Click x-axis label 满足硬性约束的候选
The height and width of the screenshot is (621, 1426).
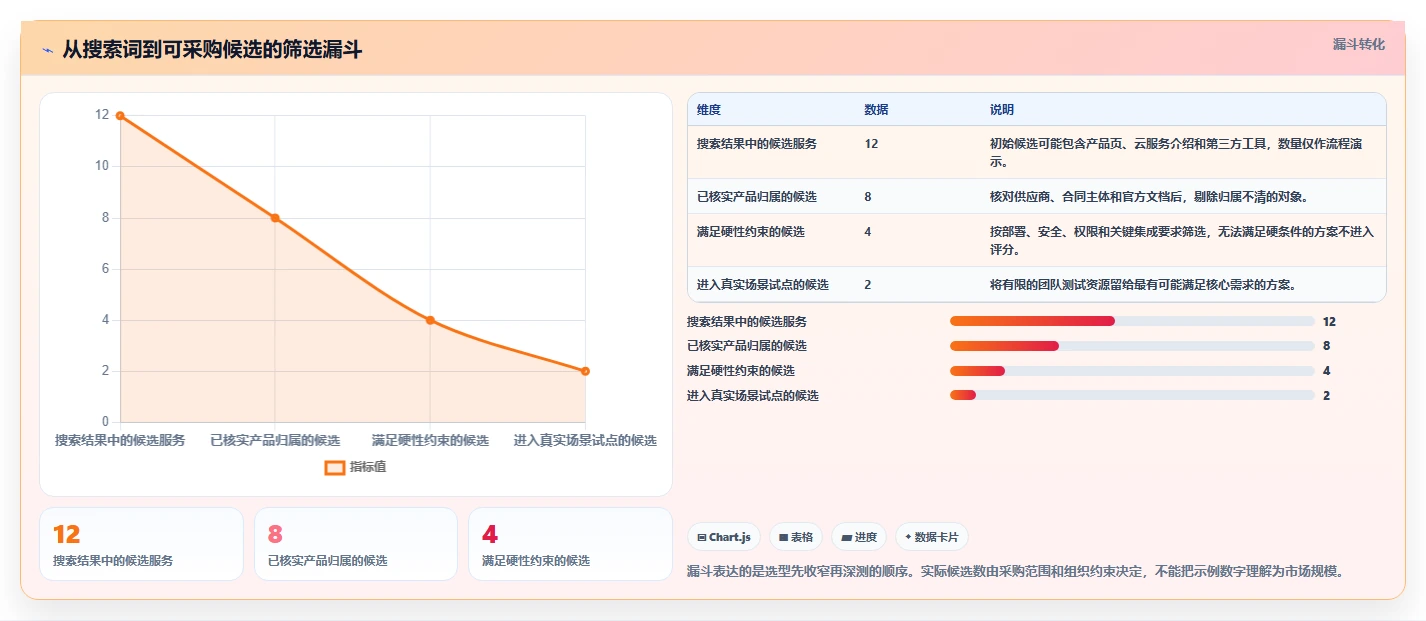430,440
